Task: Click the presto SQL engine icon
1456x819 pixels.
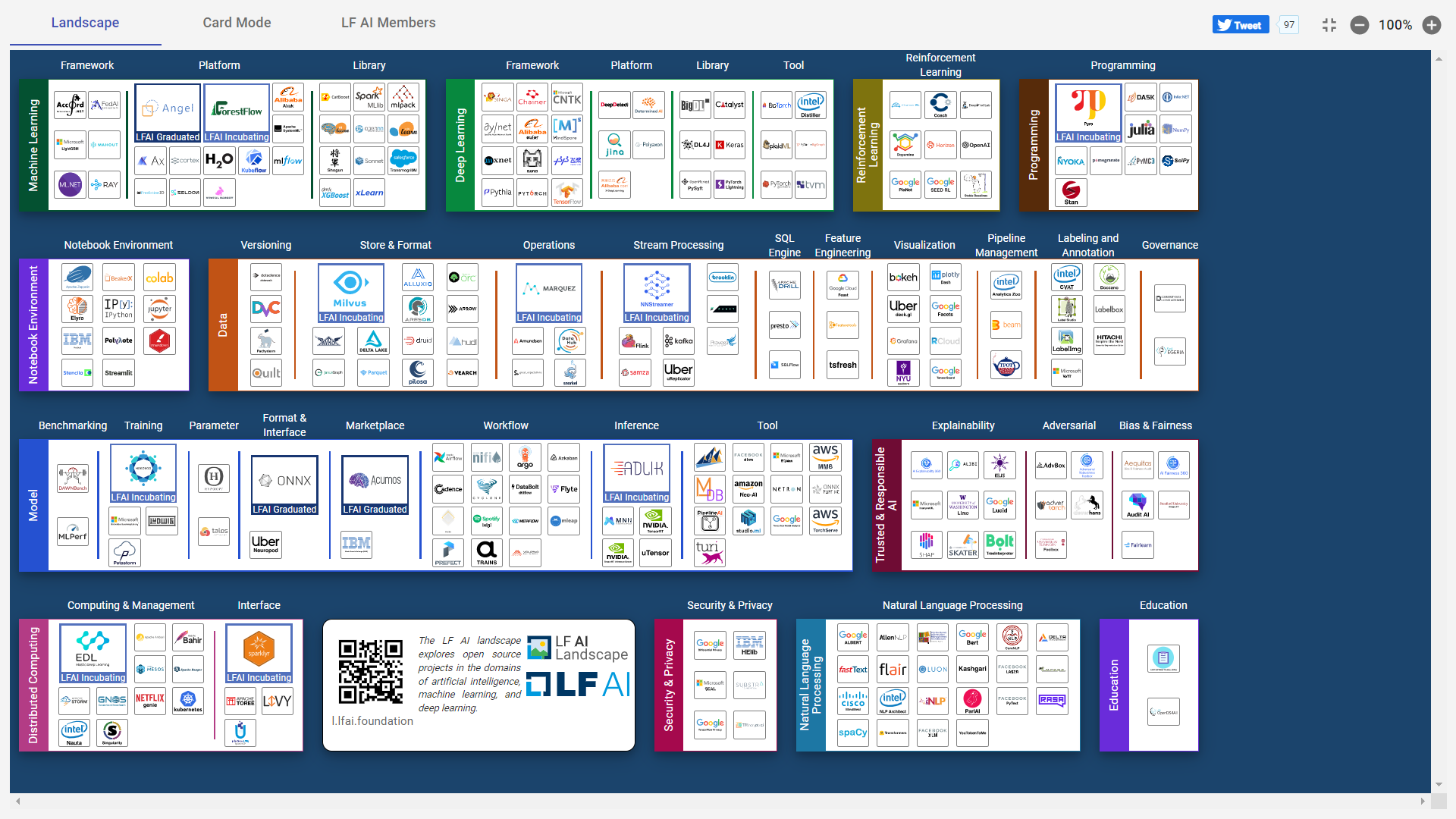Action: [x=785, y=325]
